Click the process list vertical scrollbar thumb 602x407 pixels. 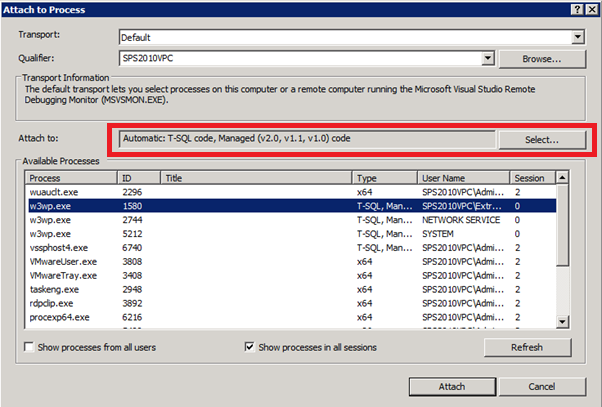click(x=562, y=225)
